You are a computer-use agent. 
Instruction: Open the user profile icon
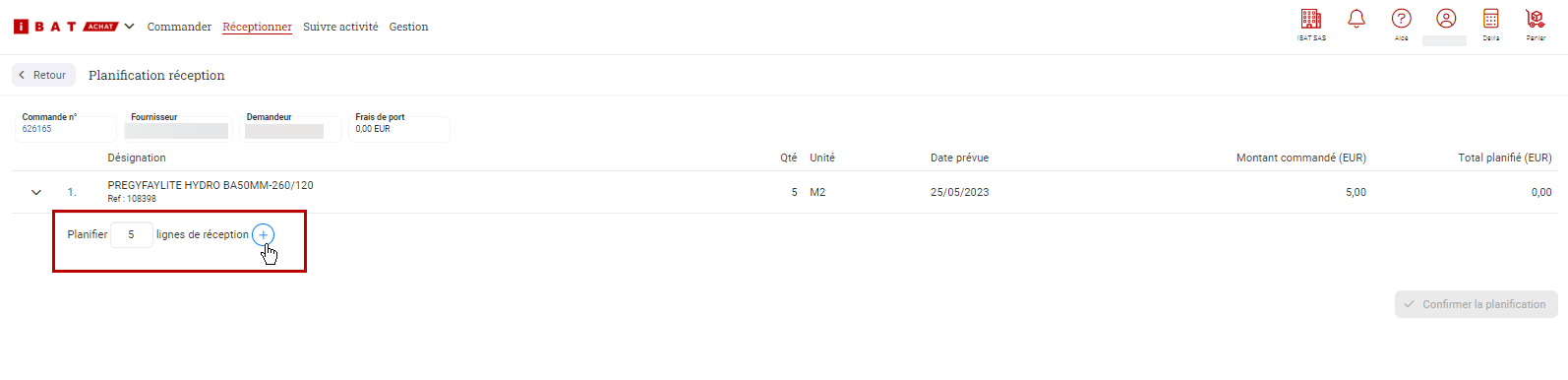[1446, 19]
